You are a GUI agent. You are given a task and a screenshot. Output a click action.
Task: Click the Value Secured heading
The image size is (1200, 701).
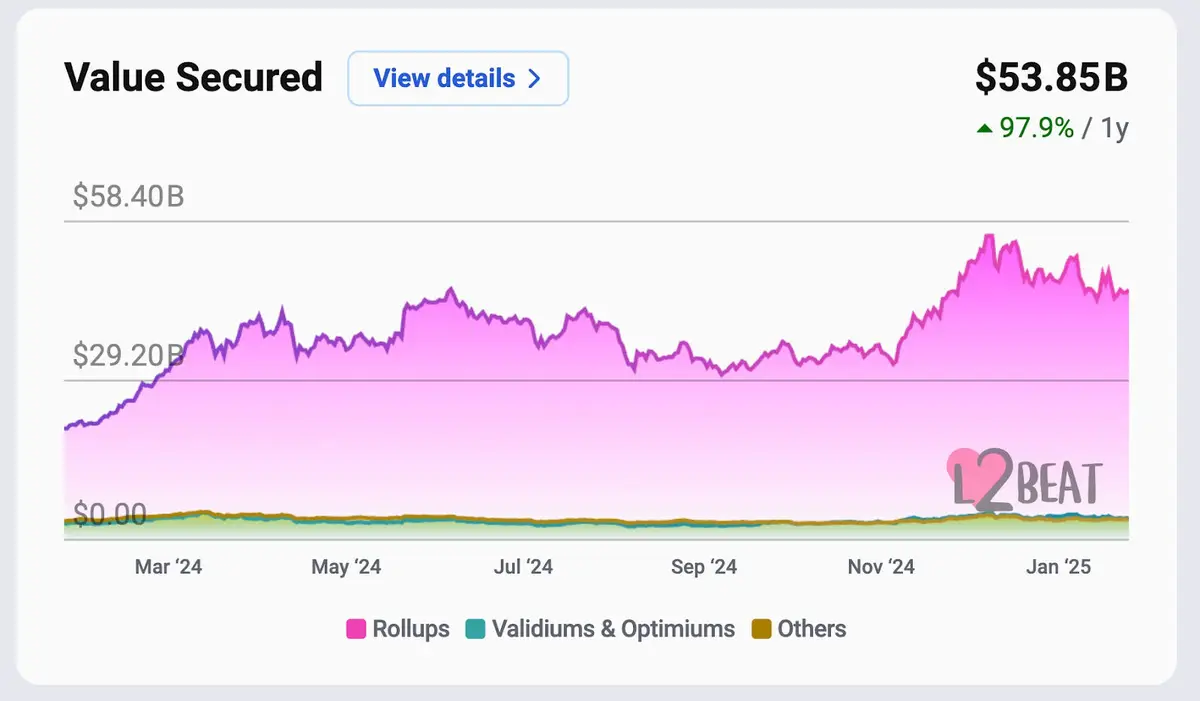coord(194,77)
